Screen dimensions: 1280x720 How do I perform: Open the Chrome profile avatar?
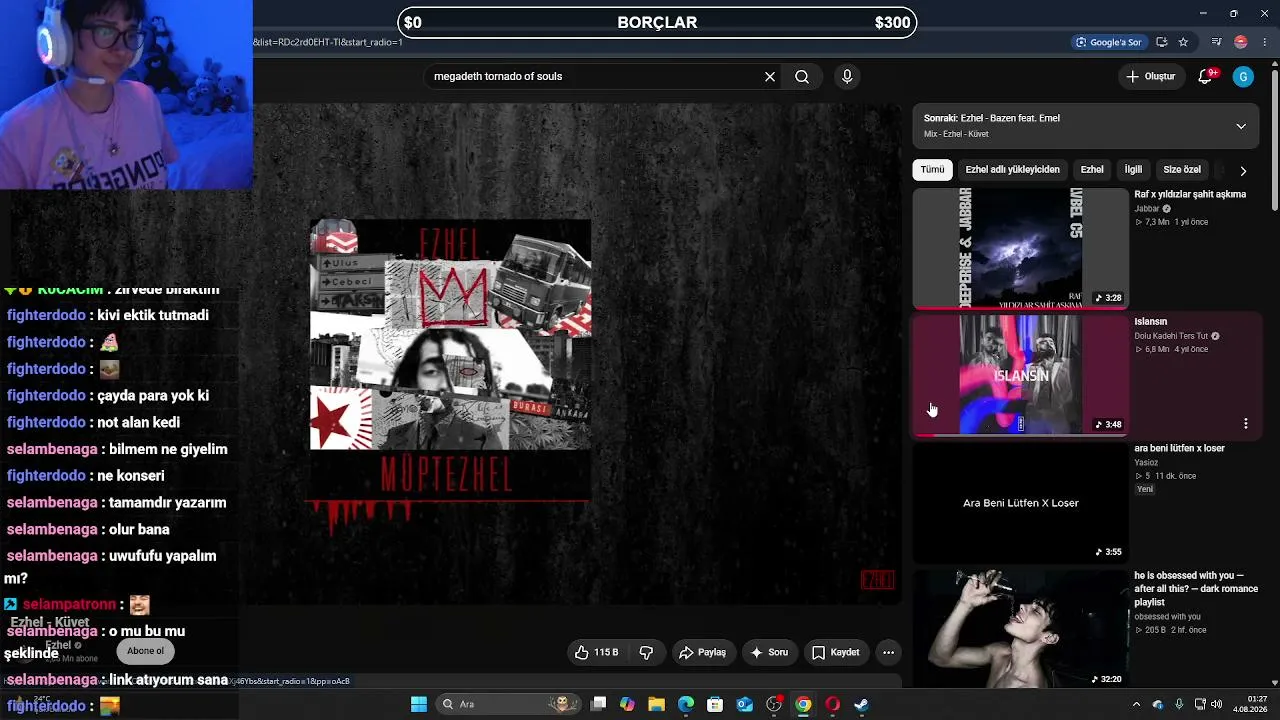[x=1240, y=42]
